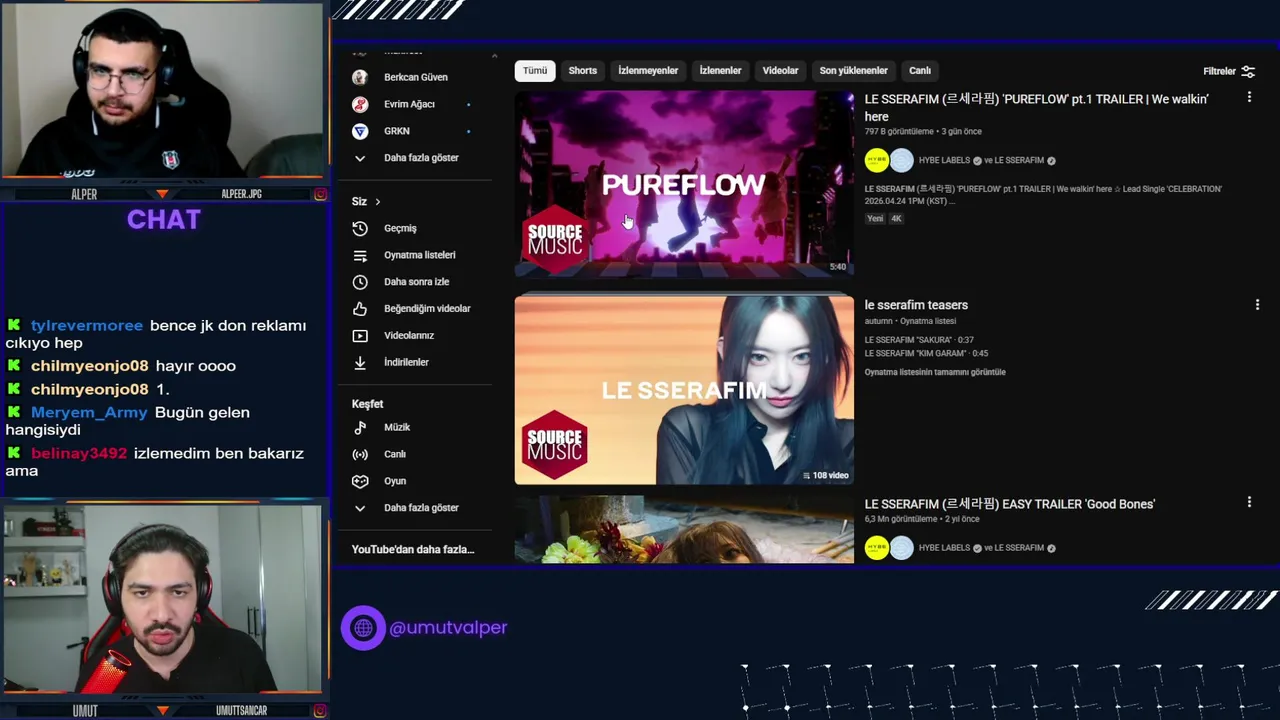Select the Shorts filter chip
Viewport: 1280px width, 720px height.
pyautogui.click(x=583, y=71)
